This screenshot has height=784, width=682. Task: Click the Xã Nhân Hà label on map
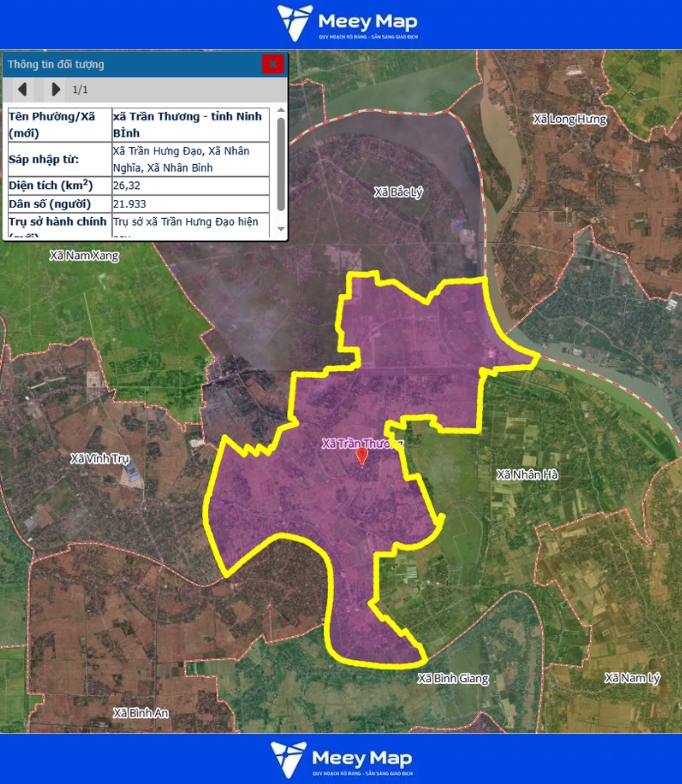[527, 474]
